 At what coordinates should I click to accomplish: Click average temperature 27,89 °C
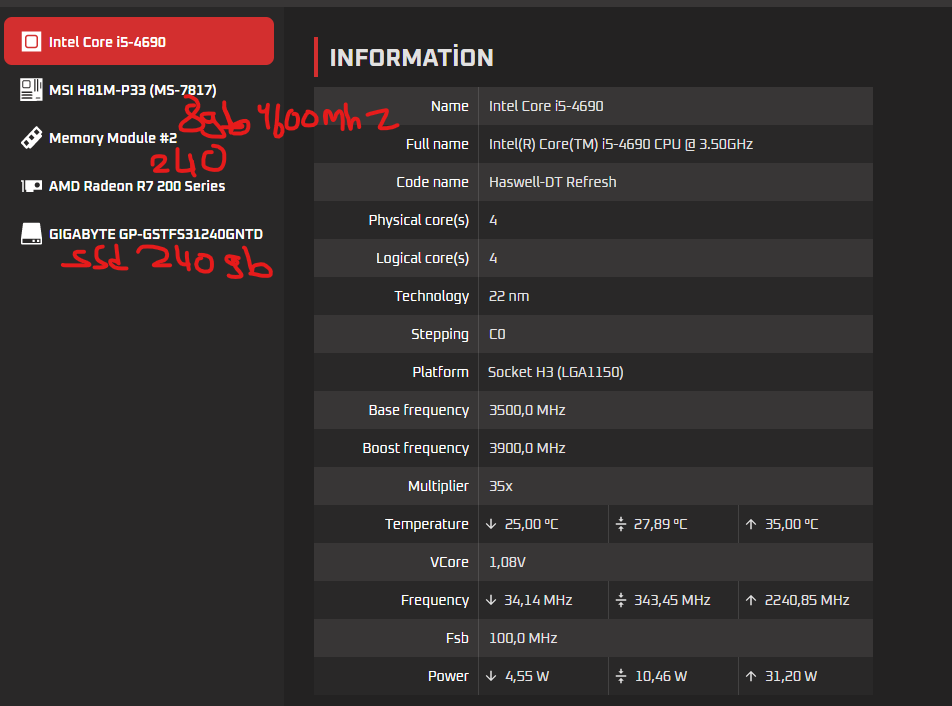661,524
